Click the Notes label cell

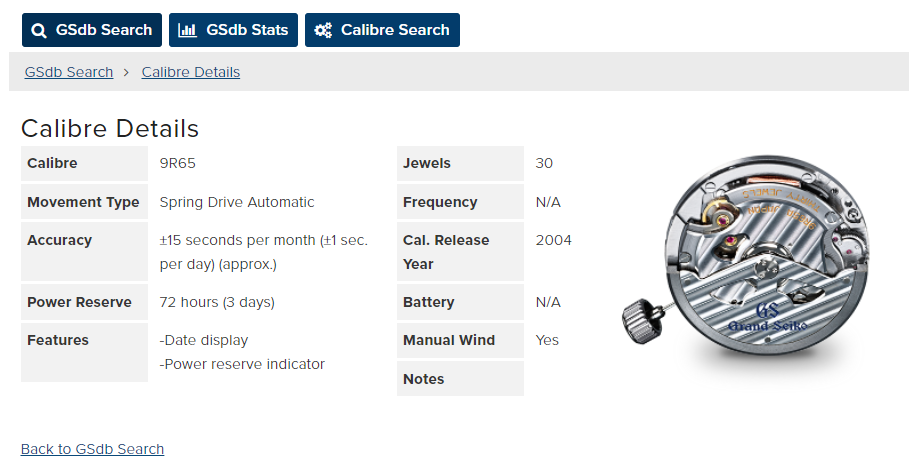point(460,379)
